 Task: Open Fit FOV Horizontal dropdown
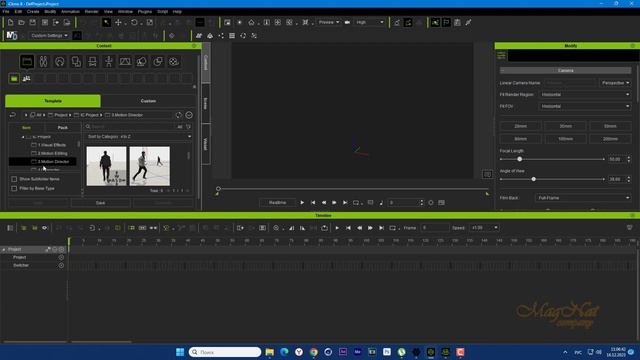(x=585, y=107)
